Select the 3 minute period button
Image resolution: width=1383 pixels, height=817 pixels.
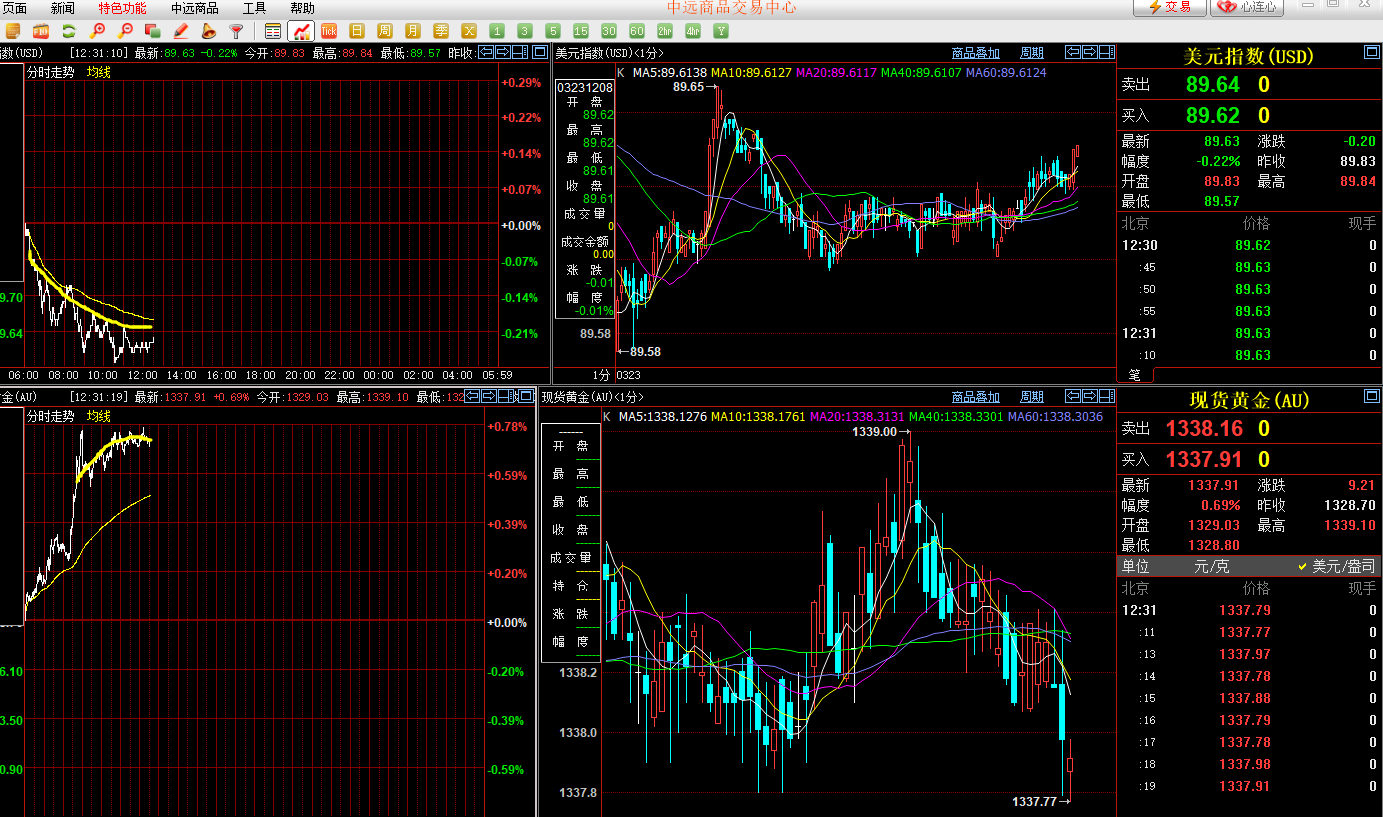(525, 31)
